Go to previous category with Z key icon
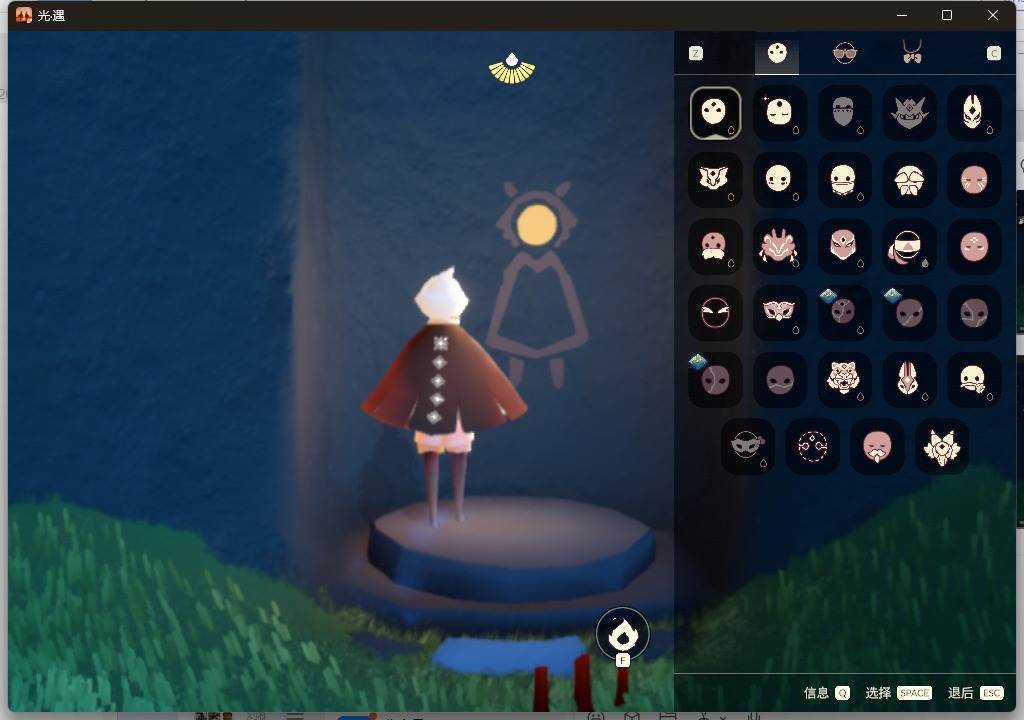Screen dimensions: 1024x720 (696, 54)
